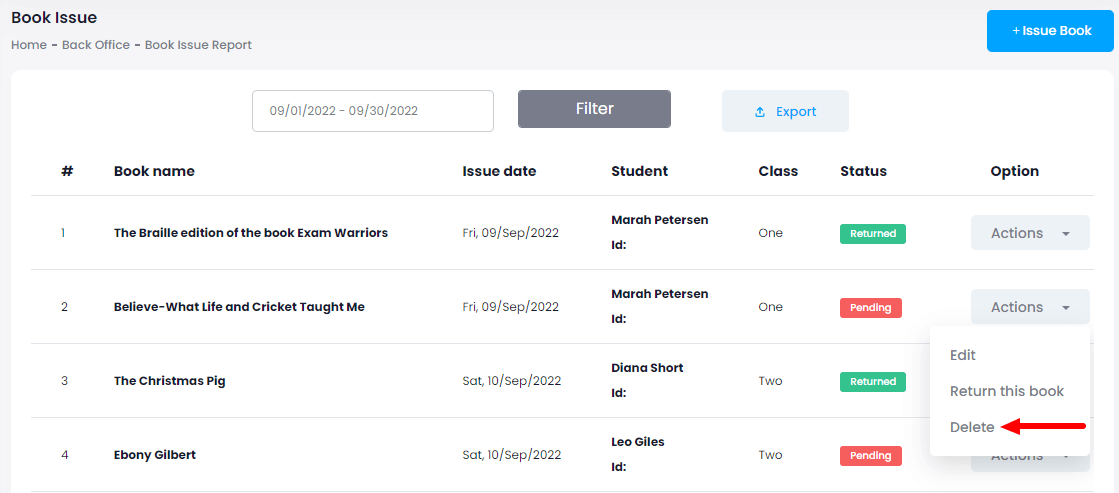
Task: Choose Edit from the actions menu
Action: click(x=962, y=355)
